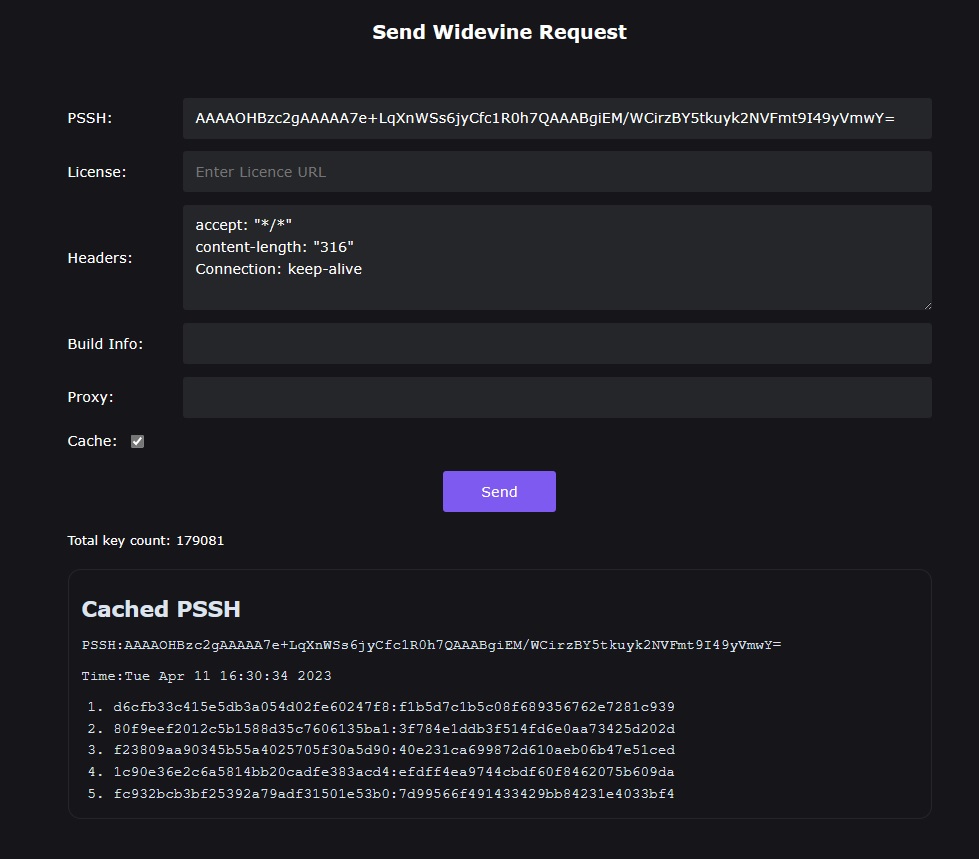Toggle the Cache checkbox
The height and width of the screenshot is (859, 979).
click(x=138, y=441)
